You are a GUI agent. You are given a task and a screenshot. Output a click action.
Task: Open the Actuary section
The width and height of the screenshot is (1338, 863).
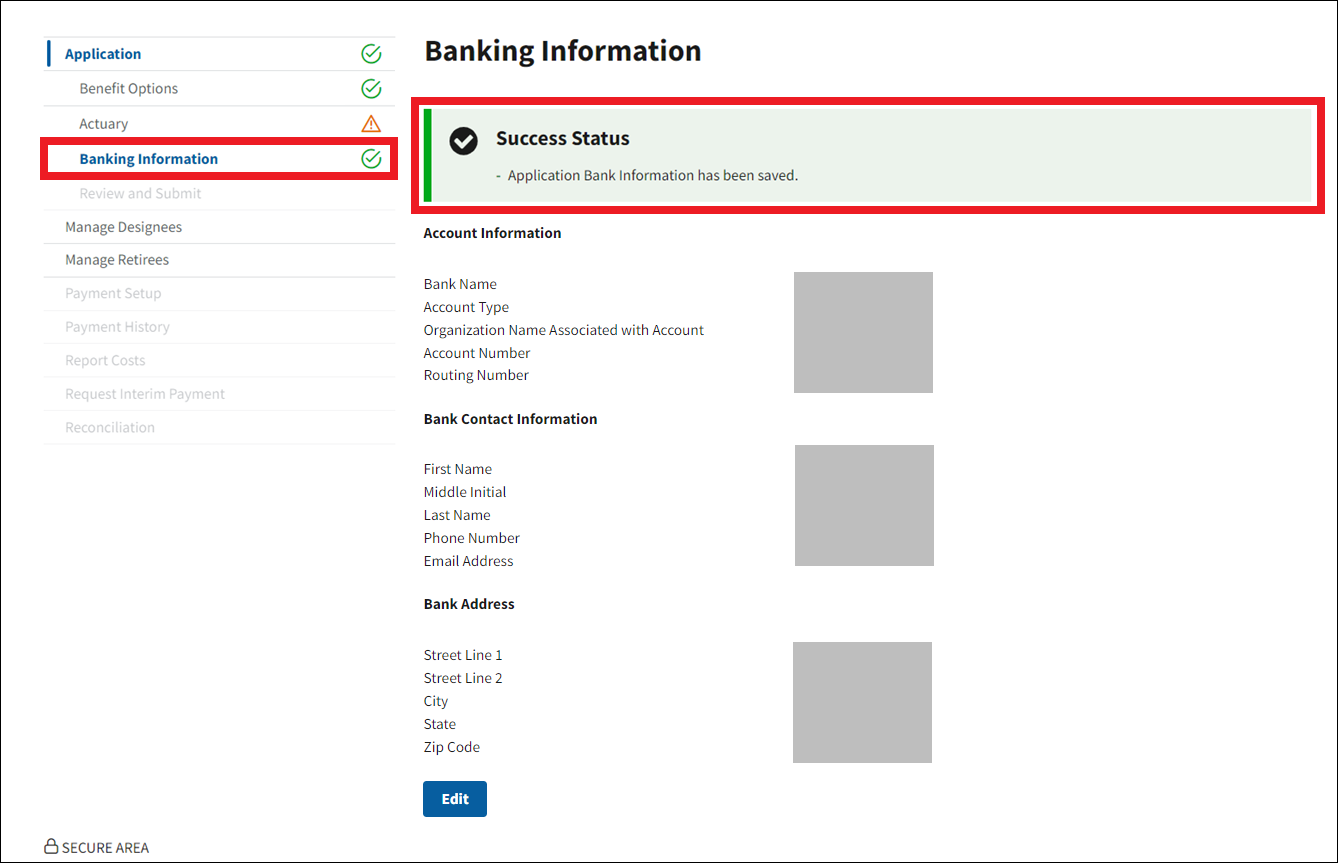click(x=104, y=124)
